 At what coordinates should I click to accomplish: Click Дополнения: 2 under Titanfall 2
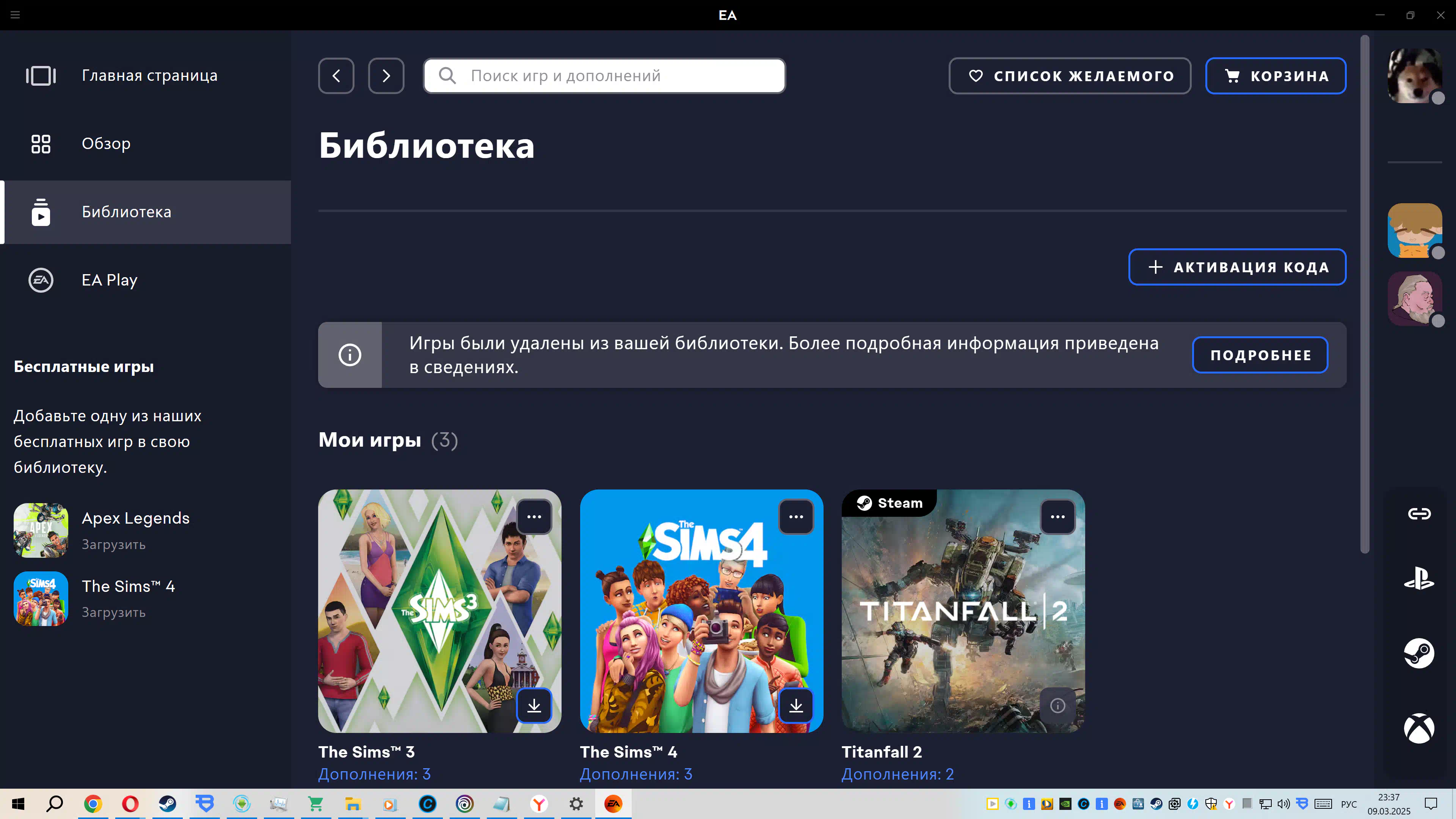pyautogui.click(x=897, y=774)
